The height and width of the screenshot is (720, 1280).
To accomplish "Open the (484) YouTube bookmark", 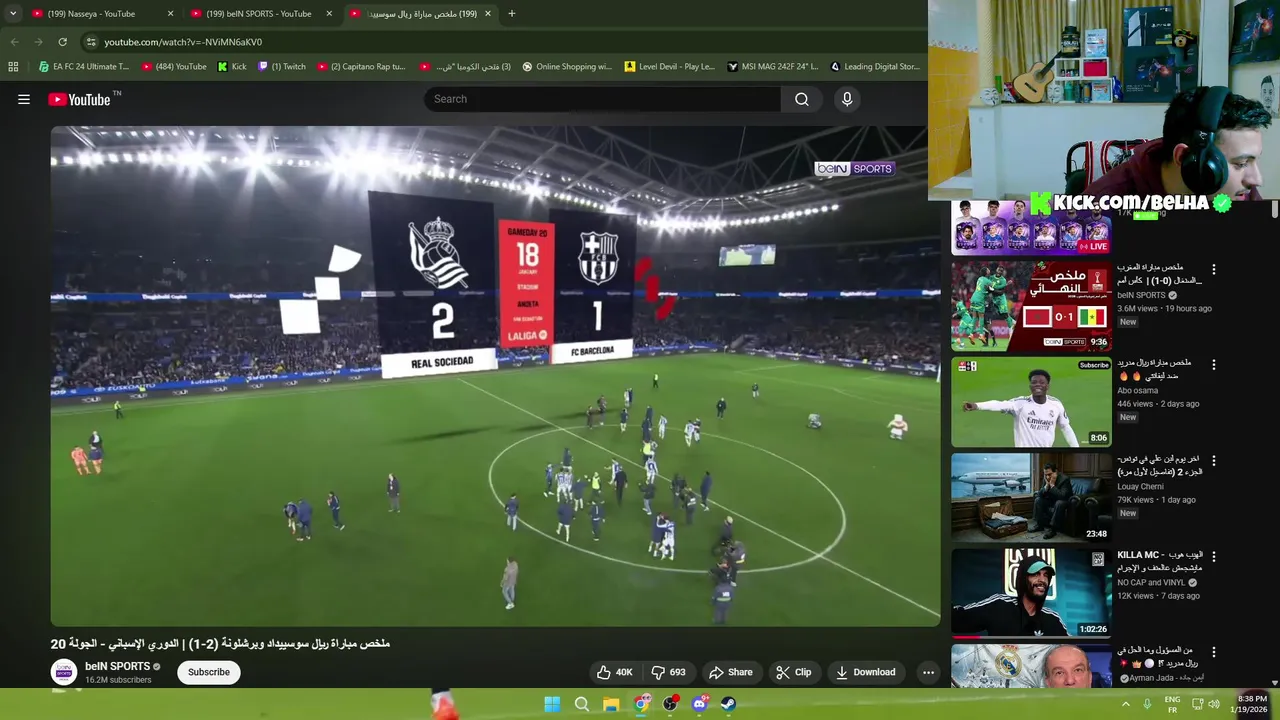I will 174,67.
